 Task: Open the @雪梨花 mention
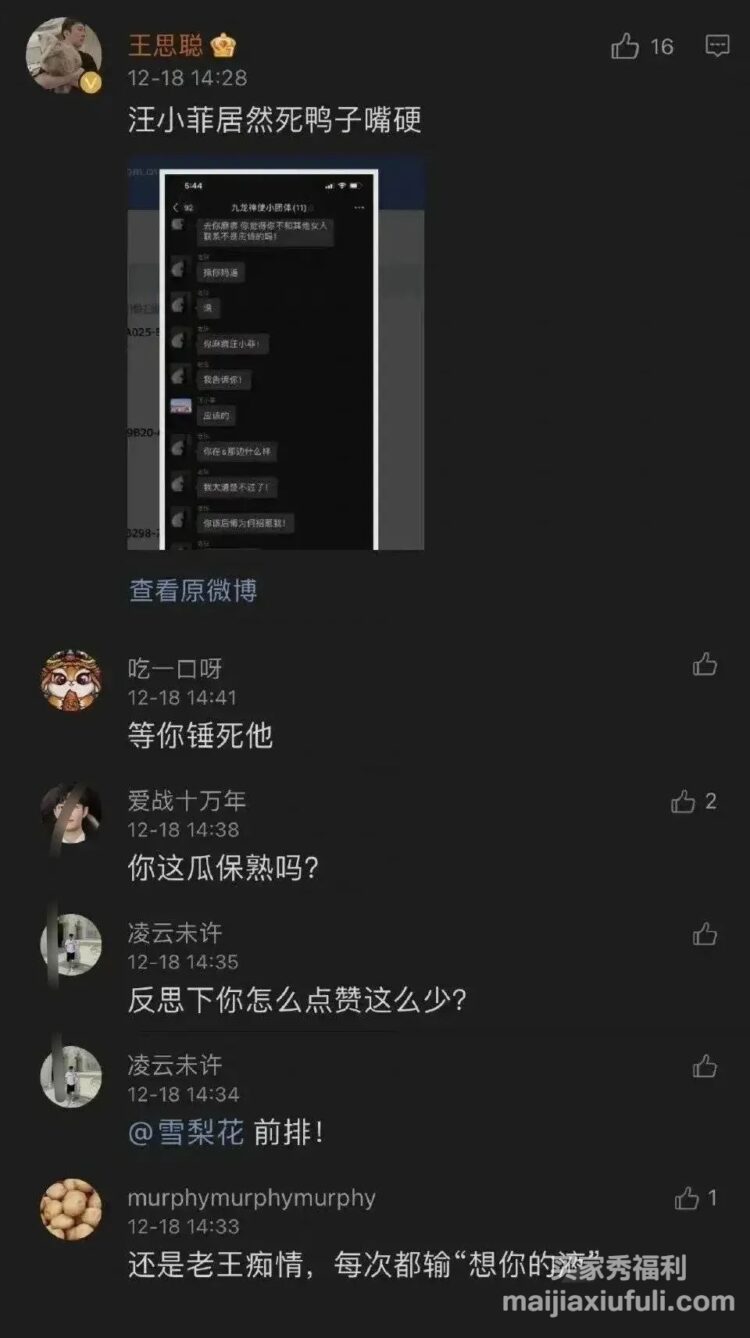pyautogui.click(x=186, y=1133)
